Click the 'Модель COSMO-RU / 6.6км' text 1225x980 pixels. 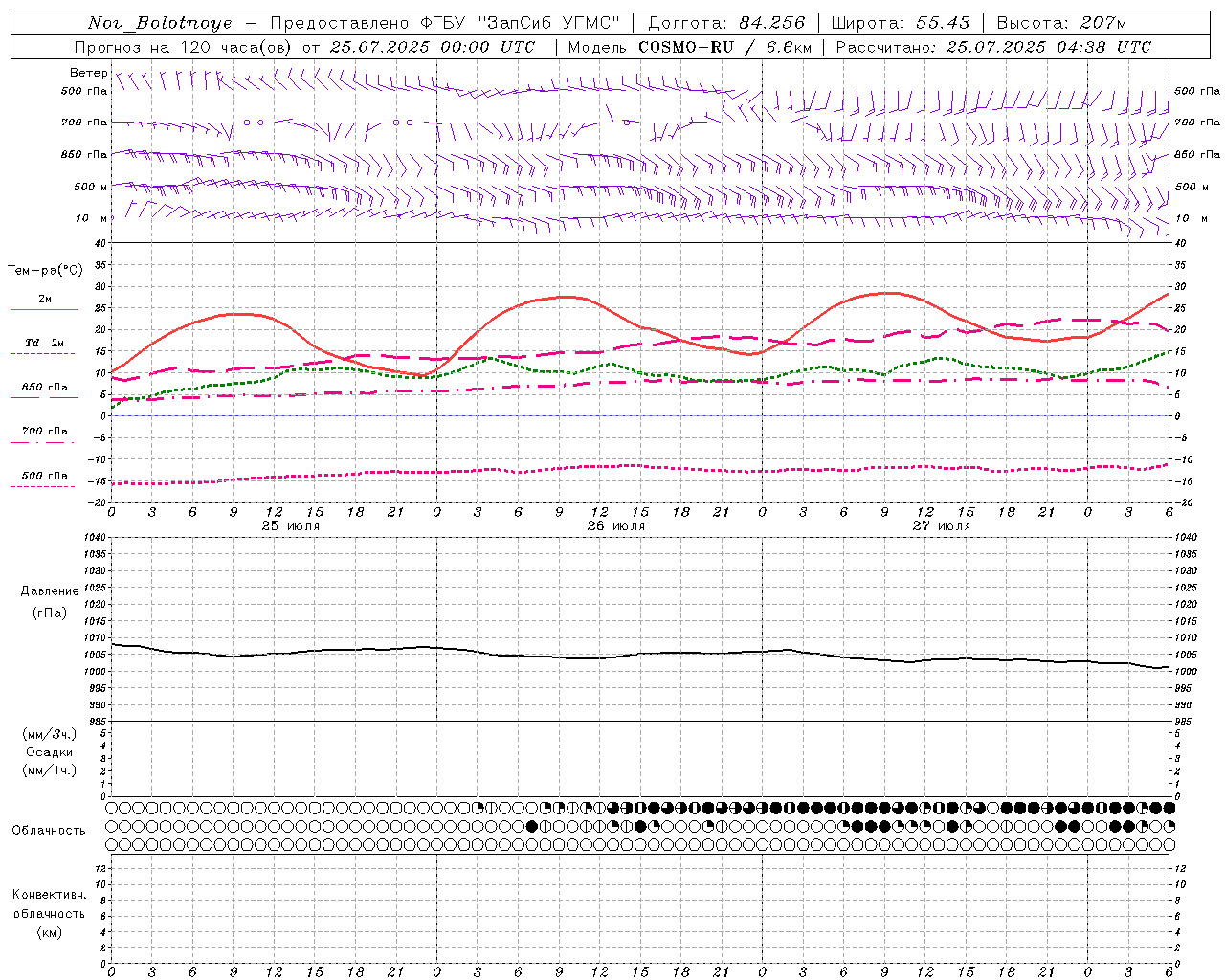pos(689,47)
